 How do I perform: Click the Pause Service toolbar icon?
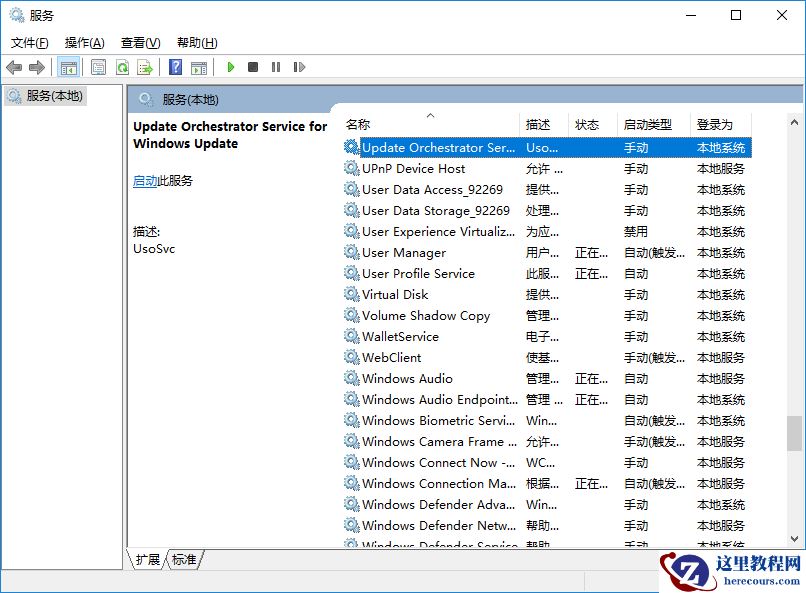pyautogui.click(x=277, y=67)
